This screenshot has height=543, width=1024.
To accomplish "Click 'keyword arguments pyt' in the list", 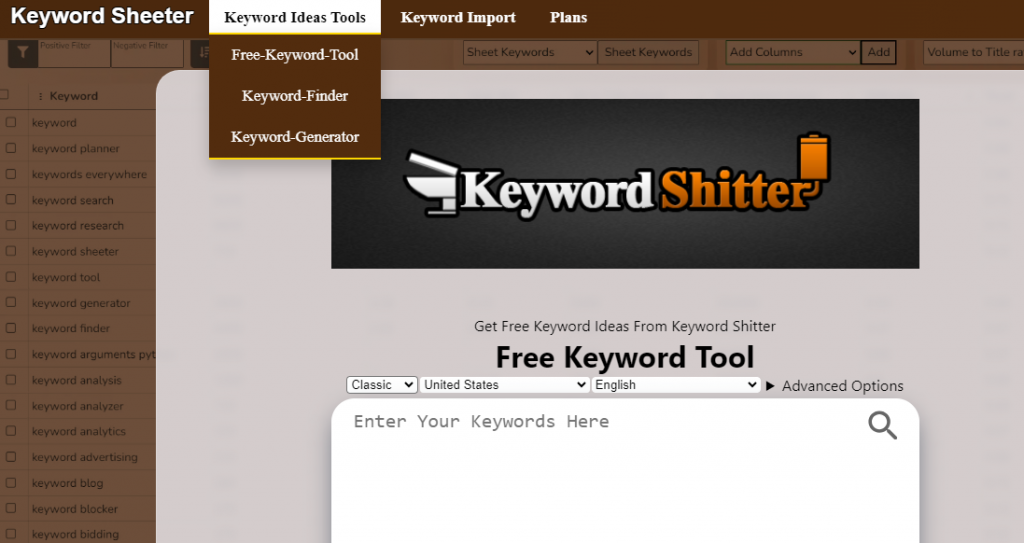I will pos(93,354).
